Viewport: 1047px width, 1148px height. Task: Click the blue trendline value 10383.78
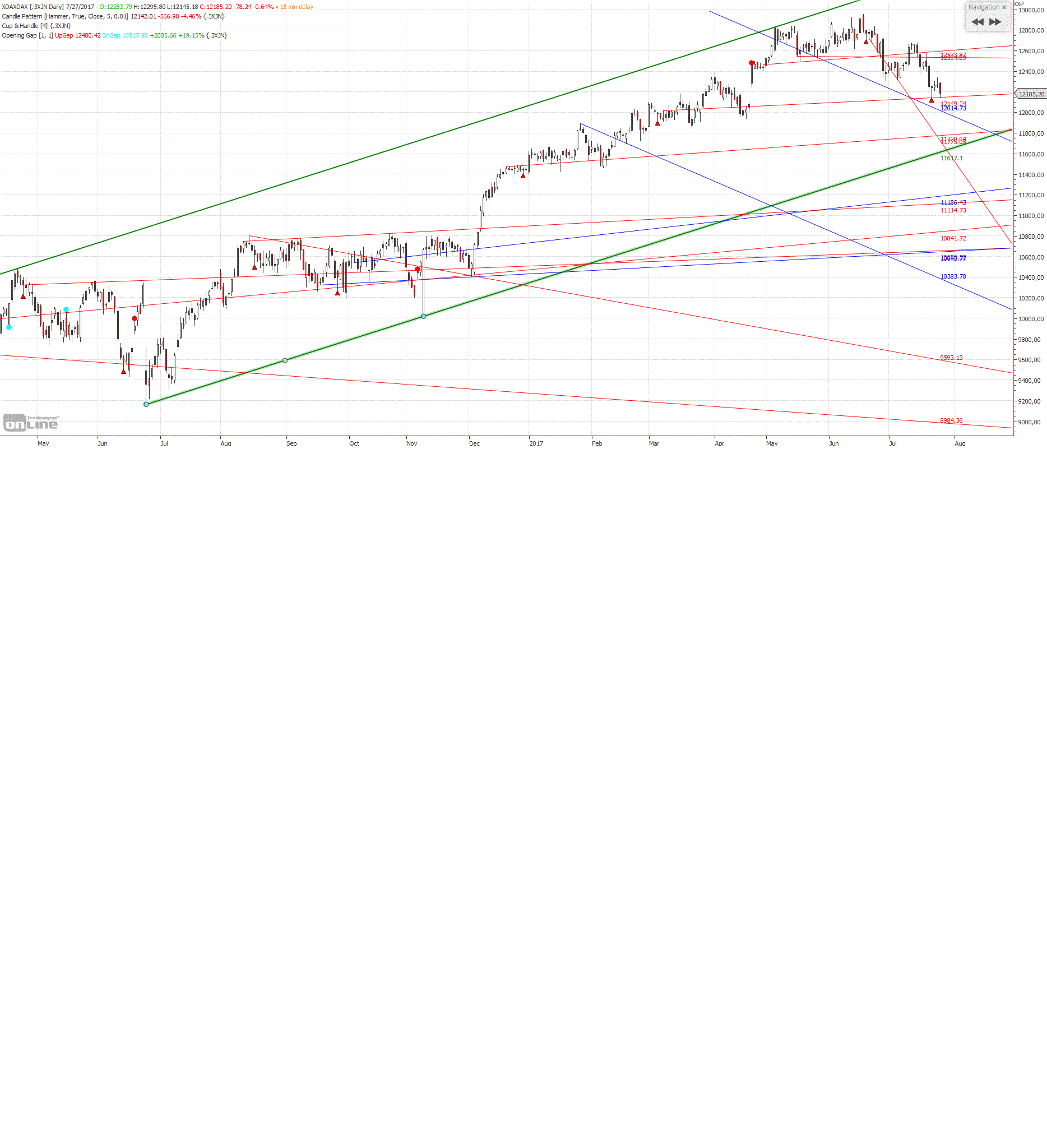click(953, 277)
